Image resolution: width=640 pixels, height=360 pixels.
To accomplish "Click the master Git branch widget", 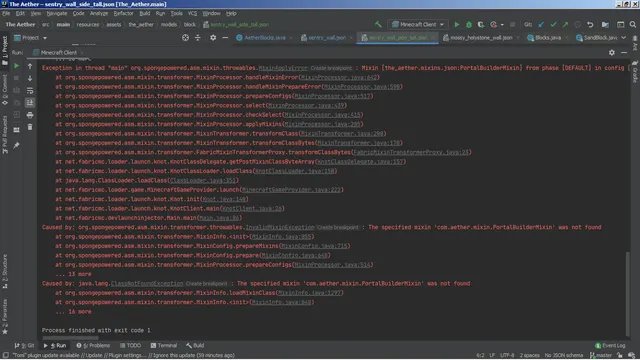I will [x=601, y=355].
